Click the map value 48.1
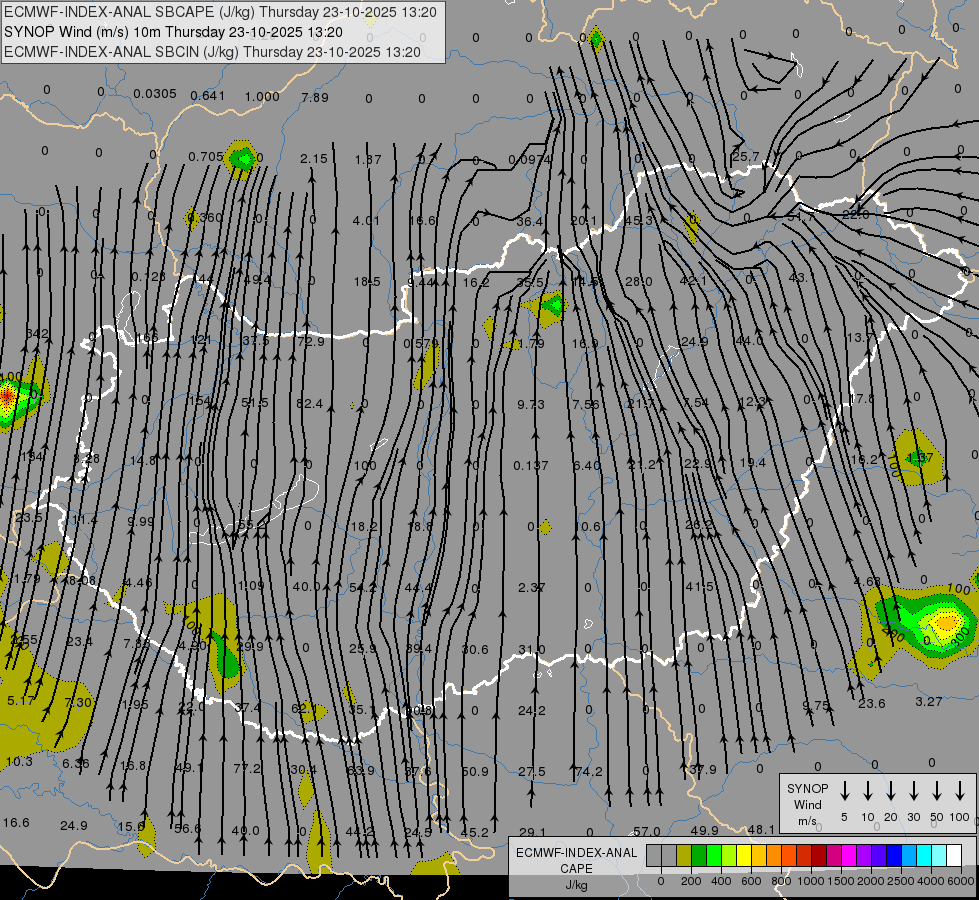The image size is (979, 900). [x=761, y=829]
